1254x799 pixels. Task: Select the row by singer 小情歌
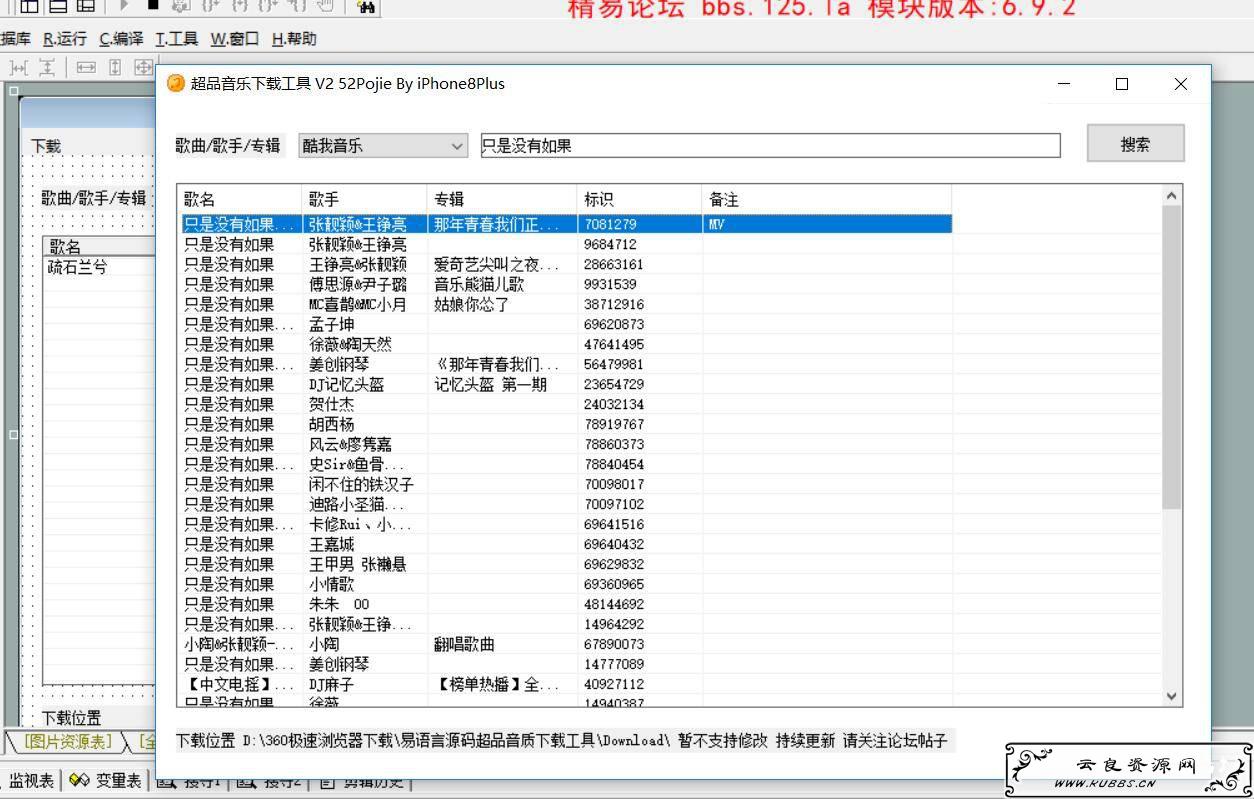pyautogui.click(x=566, y=584)
